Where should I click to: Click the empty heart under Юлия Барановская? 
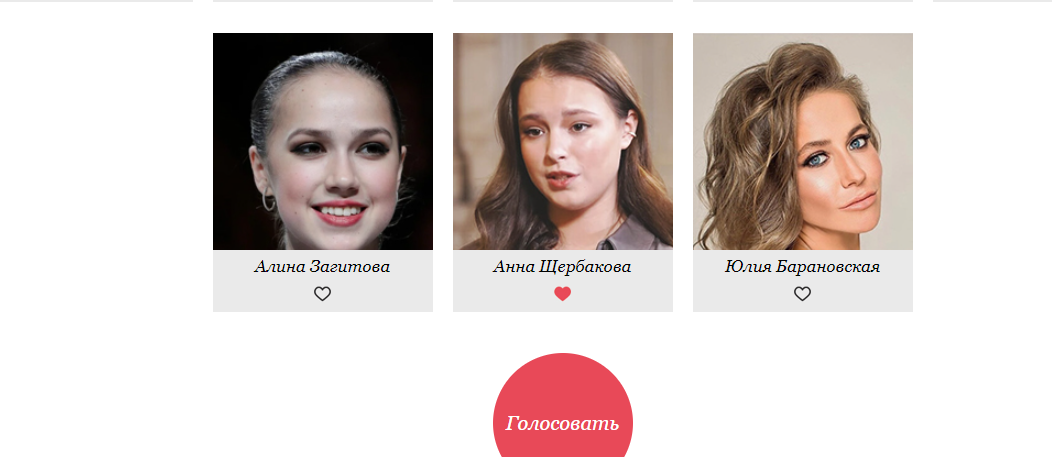pyautogui.click(x=802, y=294)
